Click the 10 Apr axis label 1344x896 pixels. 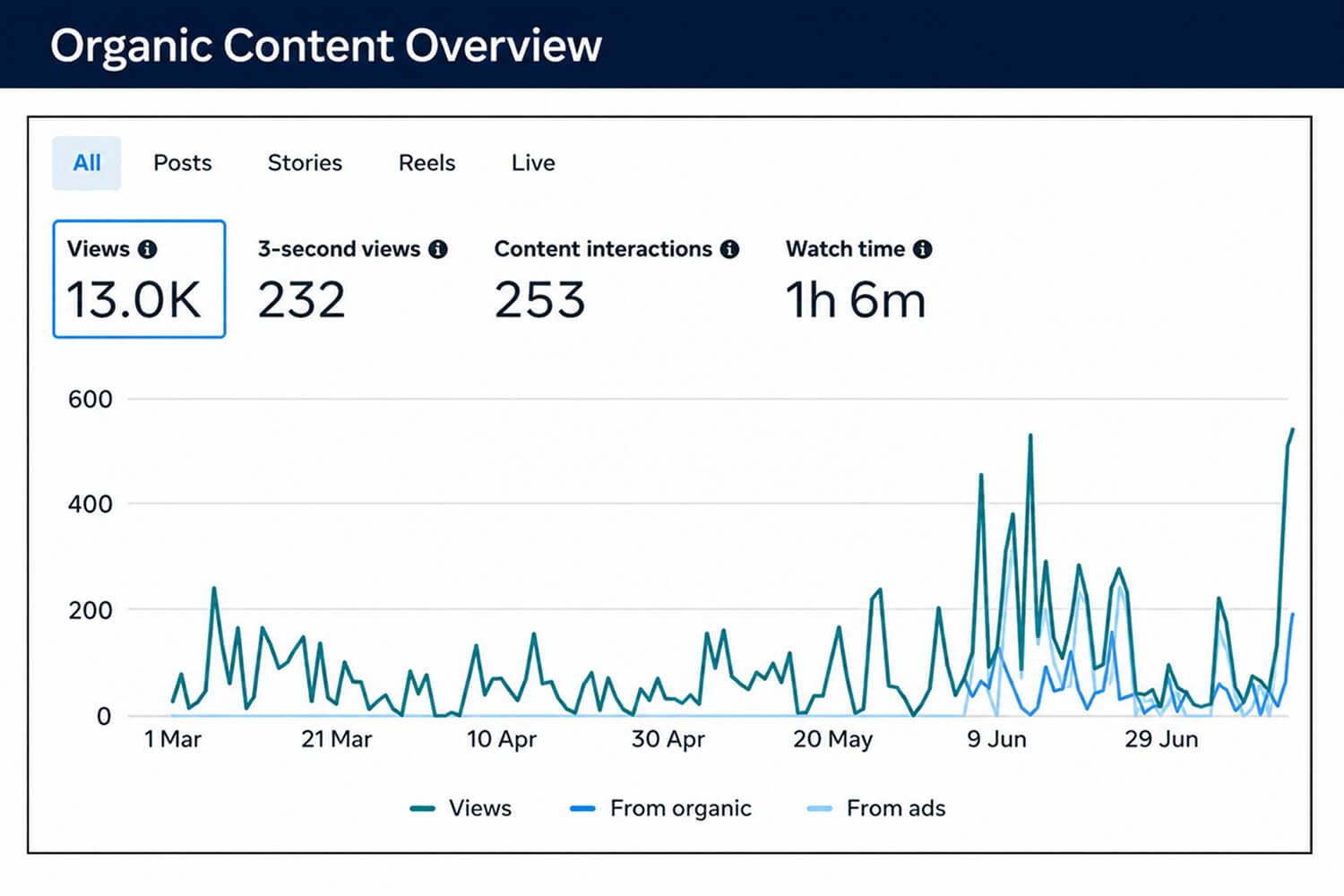tap(501, 739)
